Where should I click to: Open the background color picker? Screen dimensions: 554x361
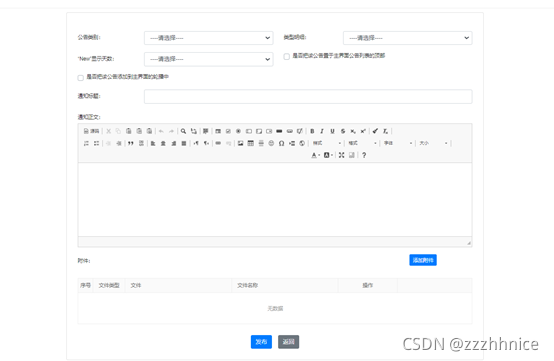(328, 155)
